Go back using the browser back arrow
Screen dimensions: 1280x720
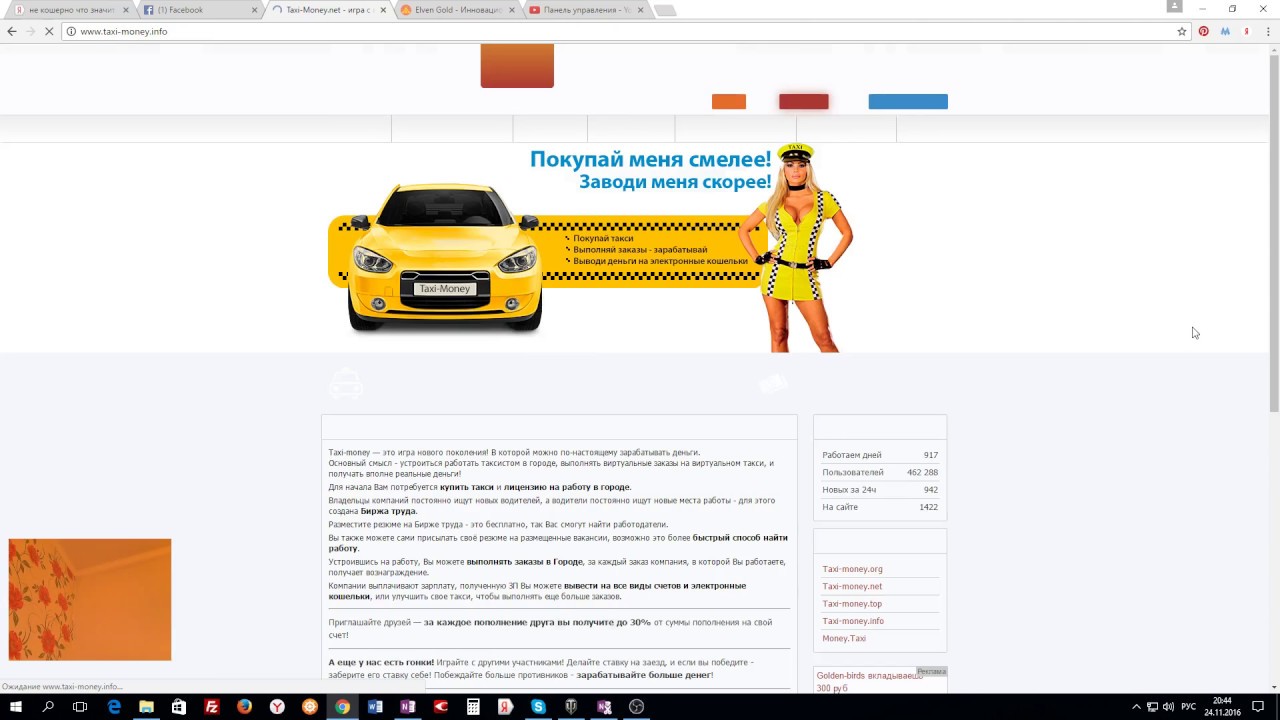pos(12,31)
